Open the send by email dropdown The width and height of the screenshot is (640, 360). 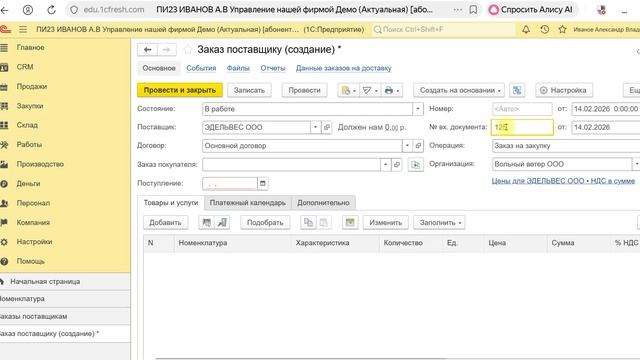click(370, 90)
